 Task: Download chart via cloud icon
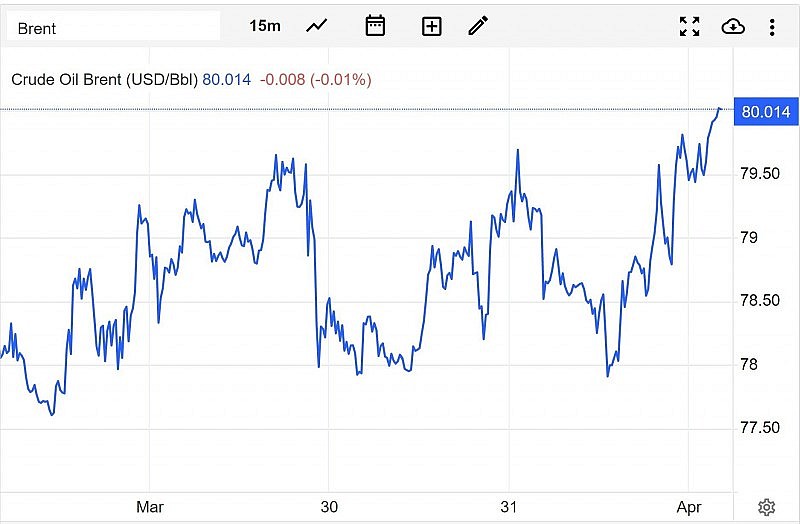(733, 26)
